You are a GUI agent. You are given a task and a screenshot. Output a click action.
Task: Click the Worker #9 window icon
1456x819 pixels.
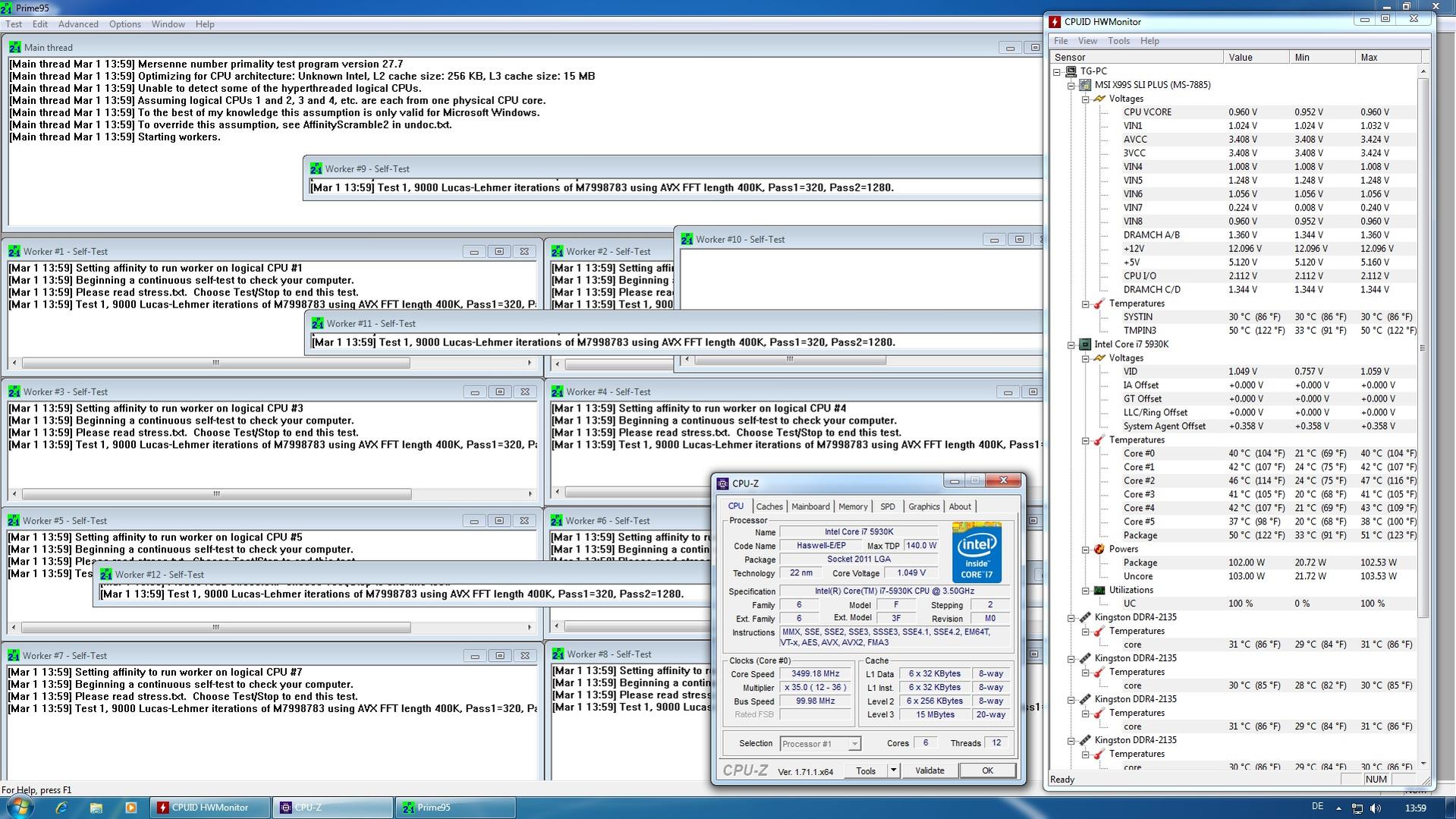point(316,169)
